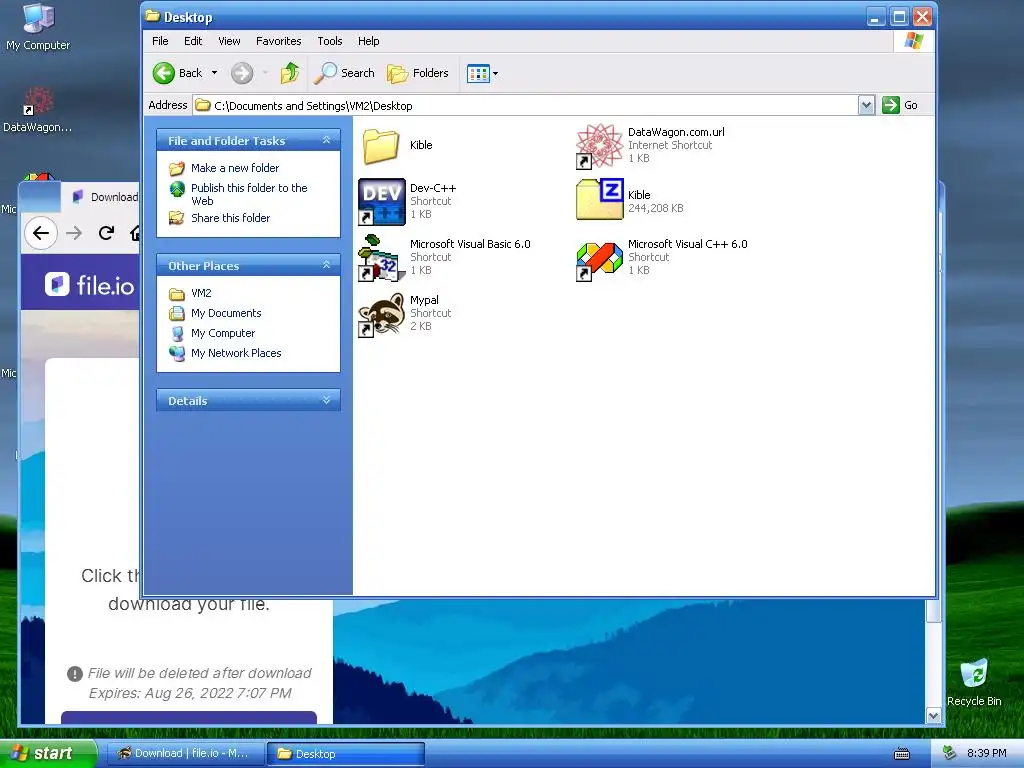Click the Make a new folder icon

point(176,168)
